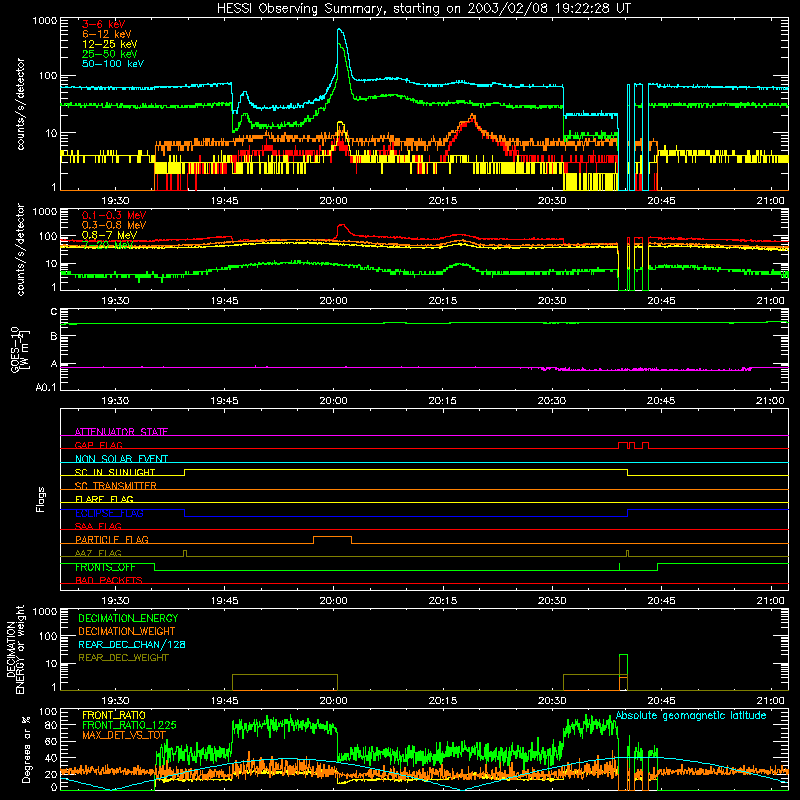800x800 pixels.
Task: Click the 21:00 tick label under the decimation panel
Action: click(770, 701)
